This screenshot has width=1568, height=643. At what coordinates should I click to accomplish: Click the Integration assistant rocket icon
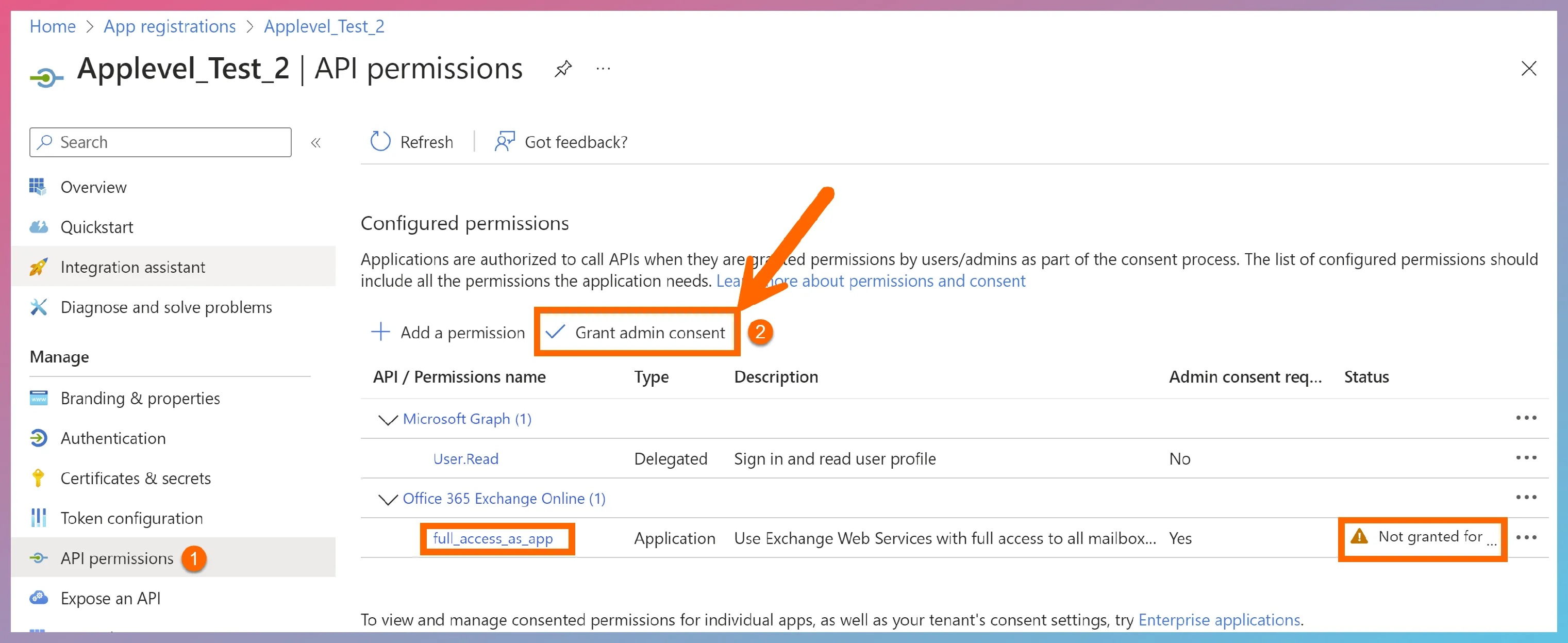(38, 267)
